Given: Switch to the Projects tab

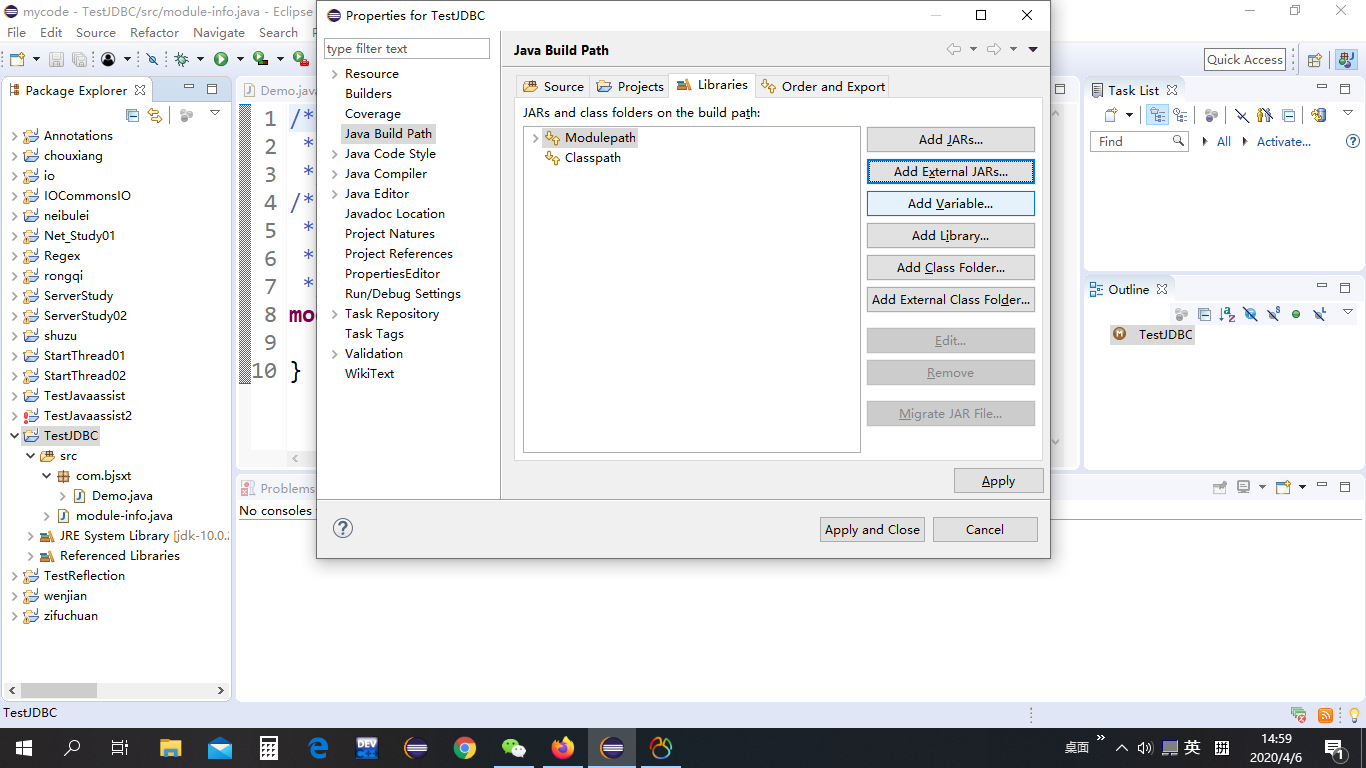Looking at the screenshot, I should (630, 86).
